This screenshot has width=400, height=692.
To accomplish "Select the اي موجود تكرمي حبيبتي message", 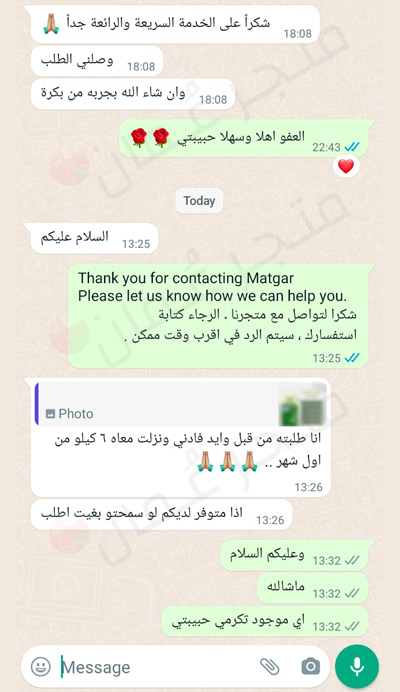I will click(x=265, y=621).
